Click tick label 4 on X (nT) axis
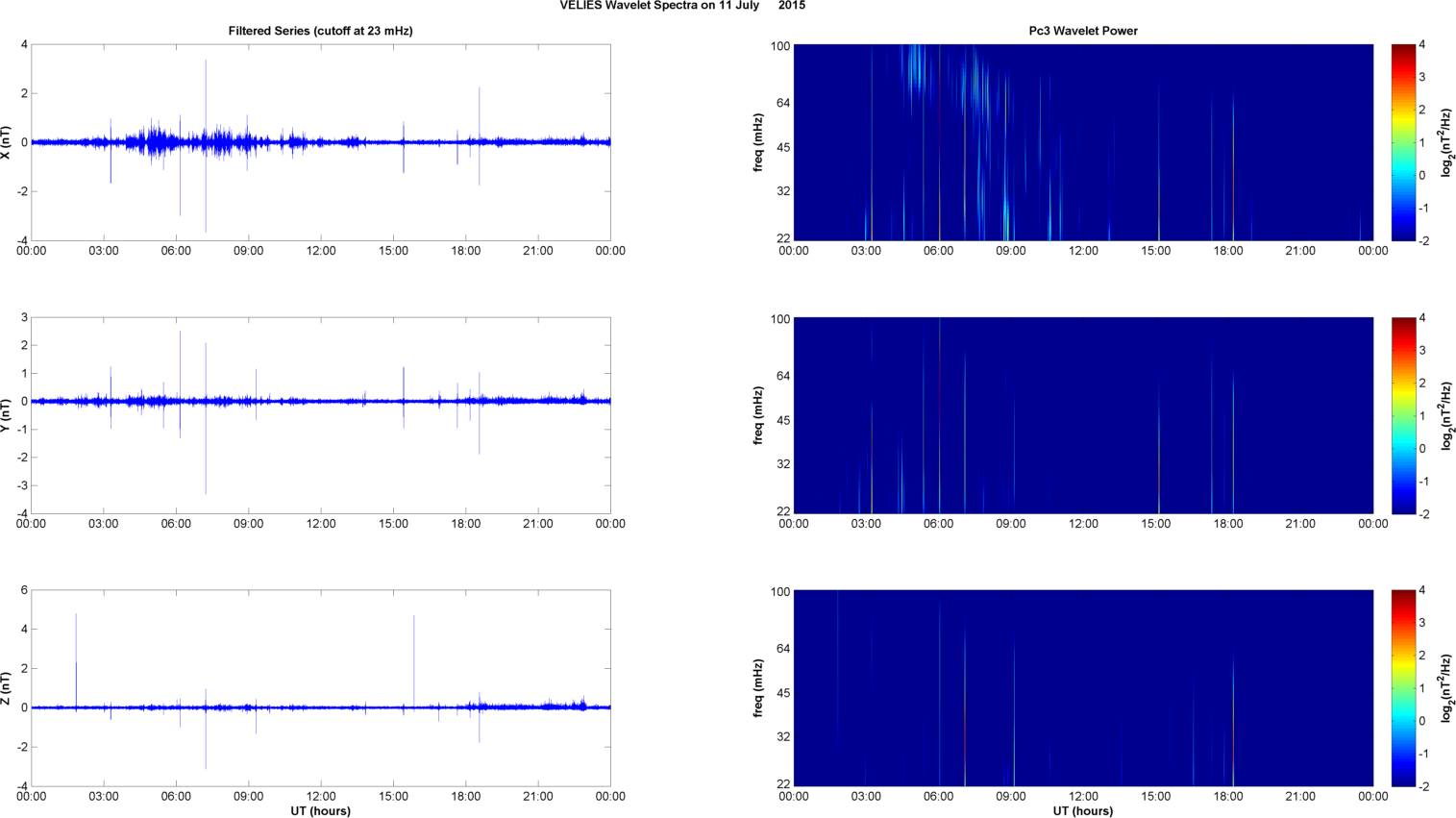 (24, 44)
